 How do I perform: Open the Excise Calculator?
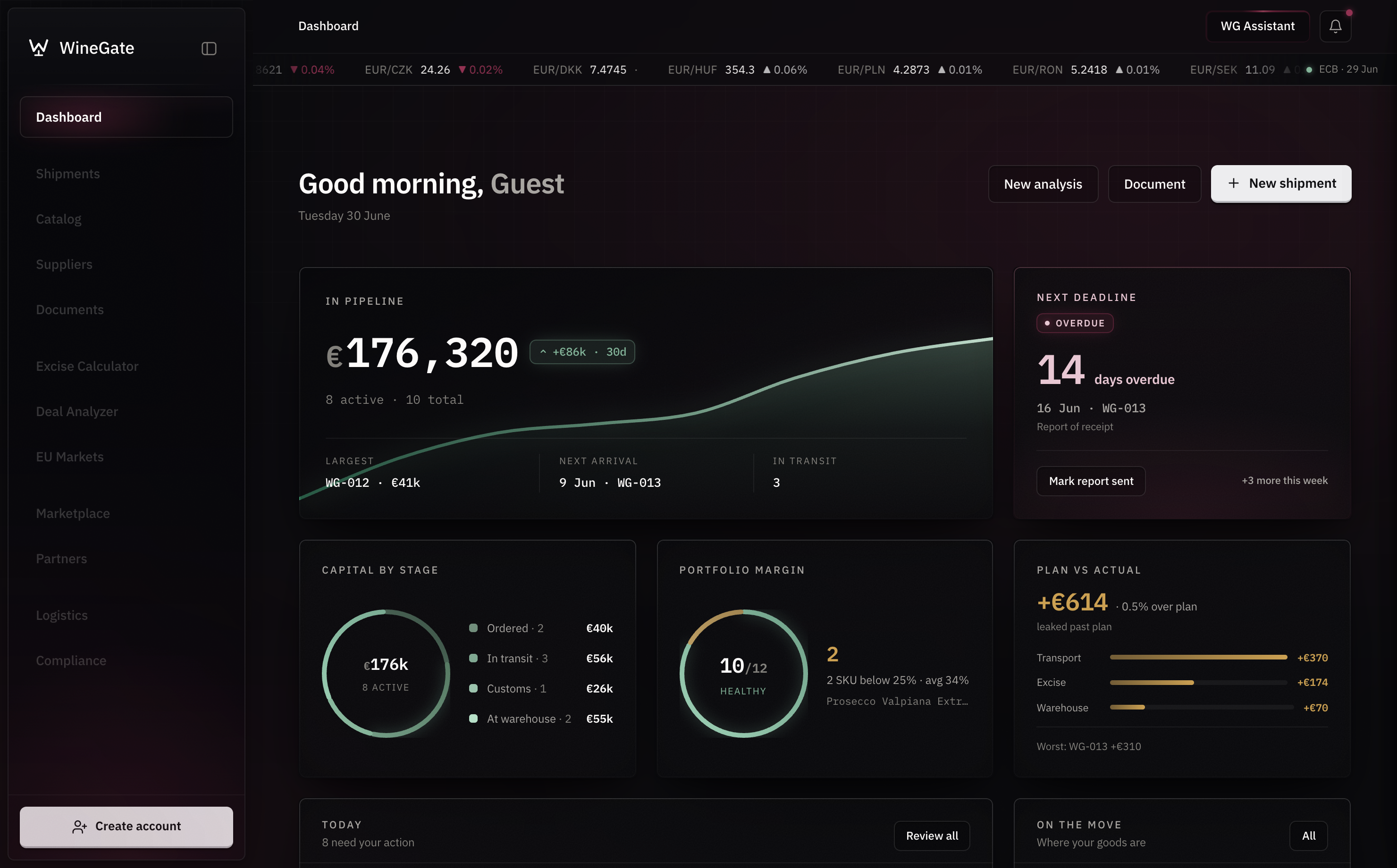pos(87,366)
